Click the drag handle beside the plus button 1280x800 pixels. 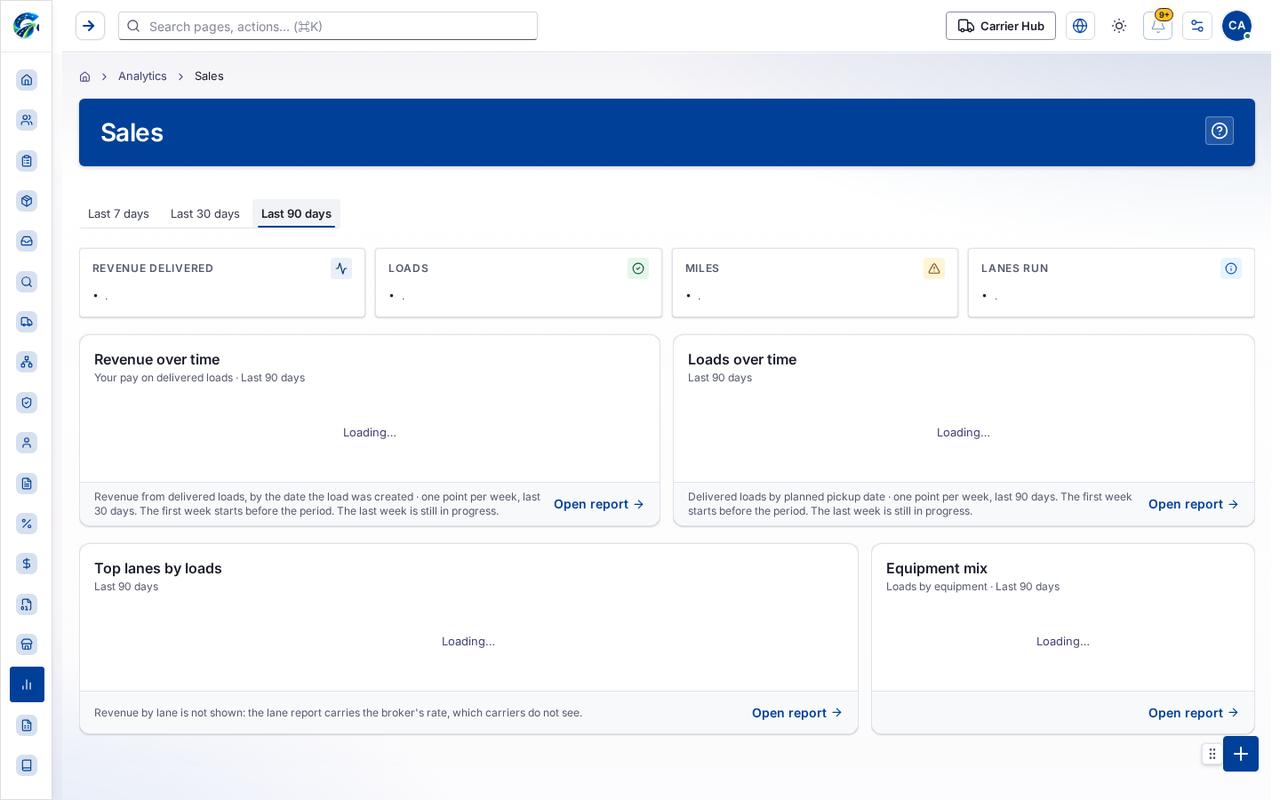(1212, 754)
